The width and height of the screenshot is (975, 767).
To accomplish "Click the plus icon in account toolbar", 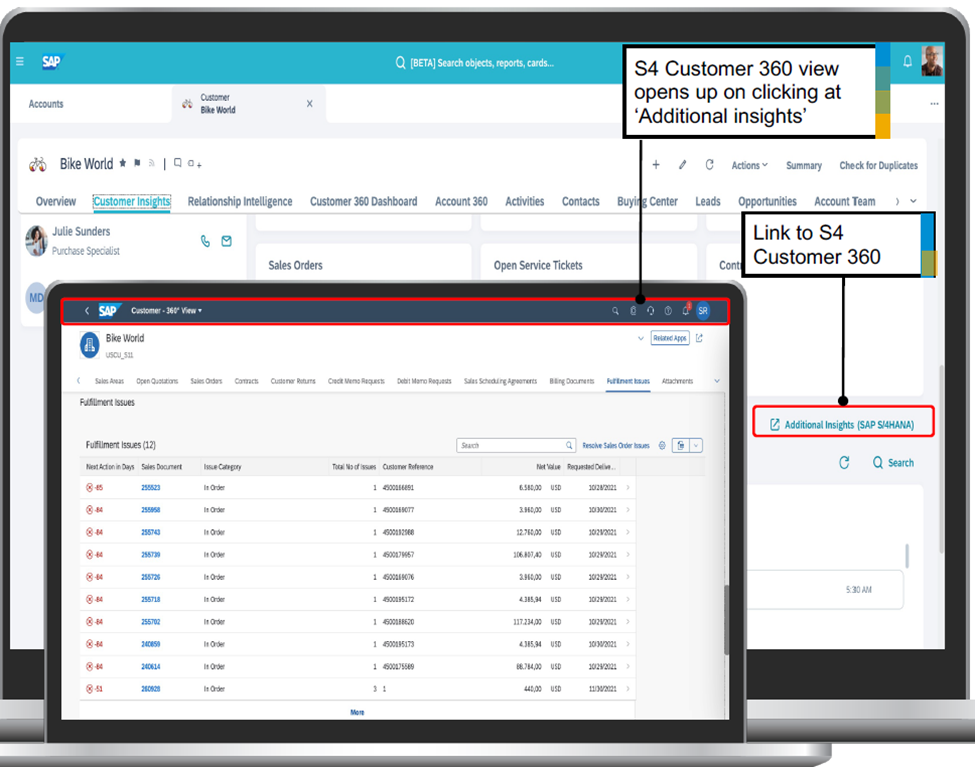I will pyautogui.click(x=656, y=165).
